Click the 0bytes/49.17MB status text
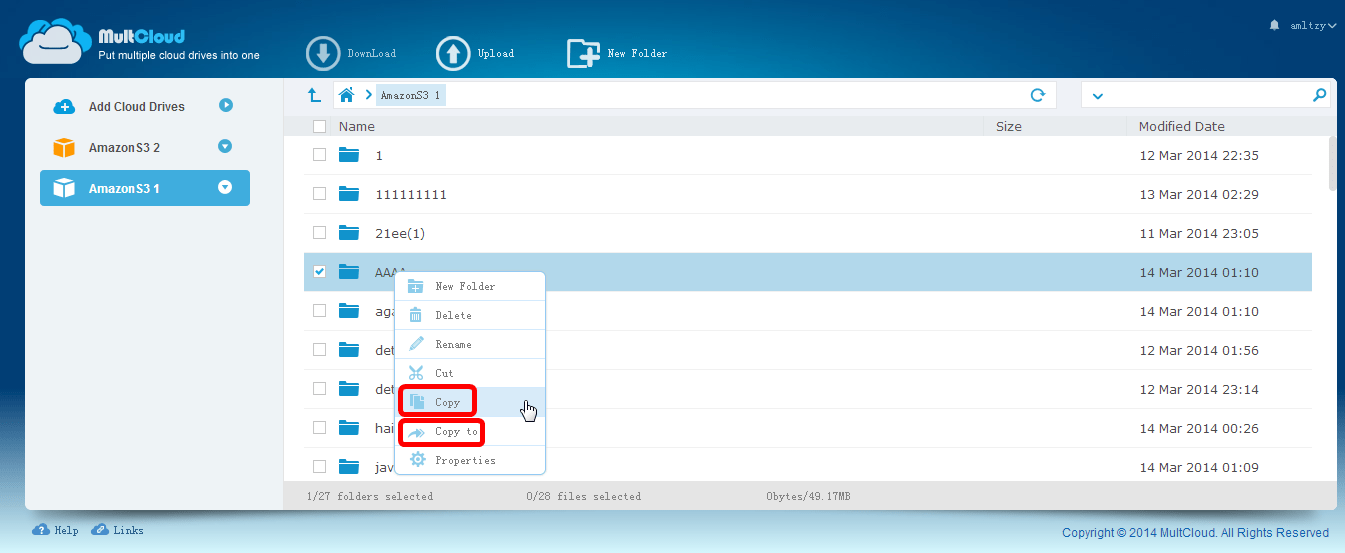The image size is (1345, 553). (809, 496)
